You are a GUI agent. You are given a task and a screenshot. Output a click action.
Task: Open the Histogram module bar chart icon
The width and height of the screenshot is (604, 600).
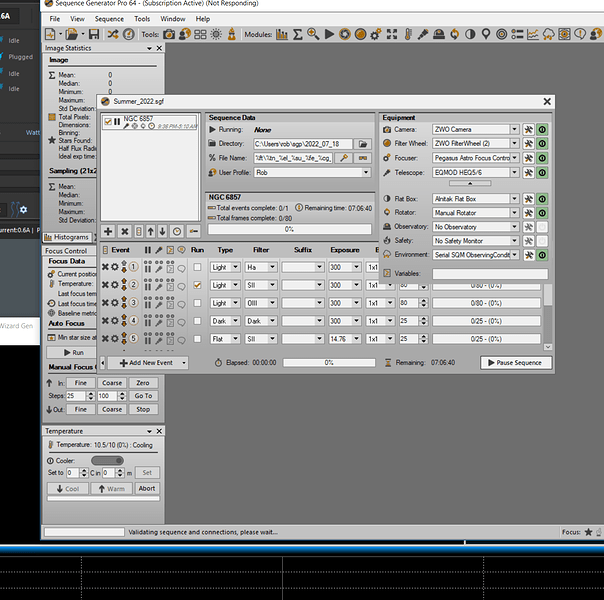click(x=282, y=34)
